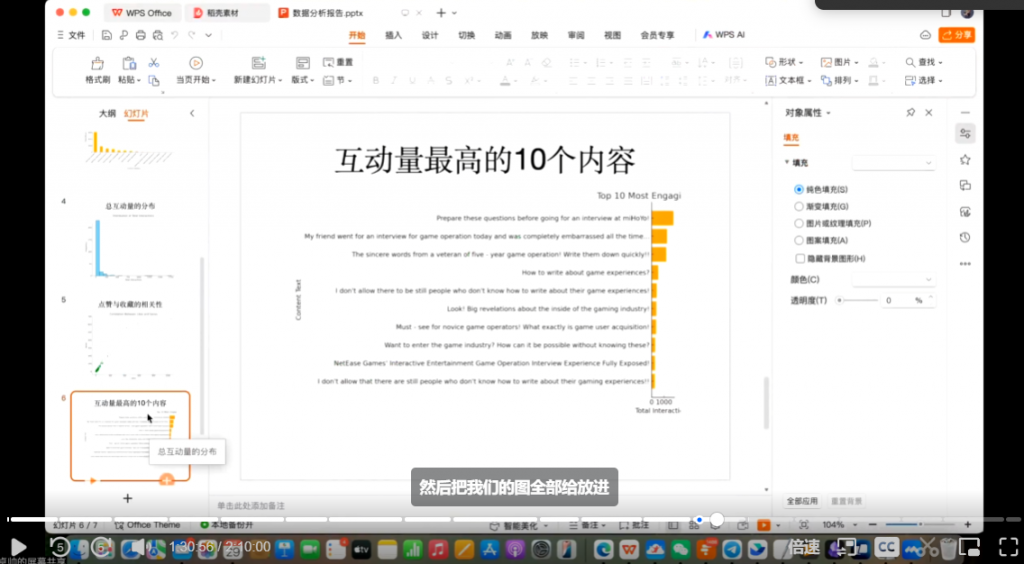Click Apply to All (全部应用) button
The height and width of the screenshot is (564, 1024).
(x=802, y=500)
